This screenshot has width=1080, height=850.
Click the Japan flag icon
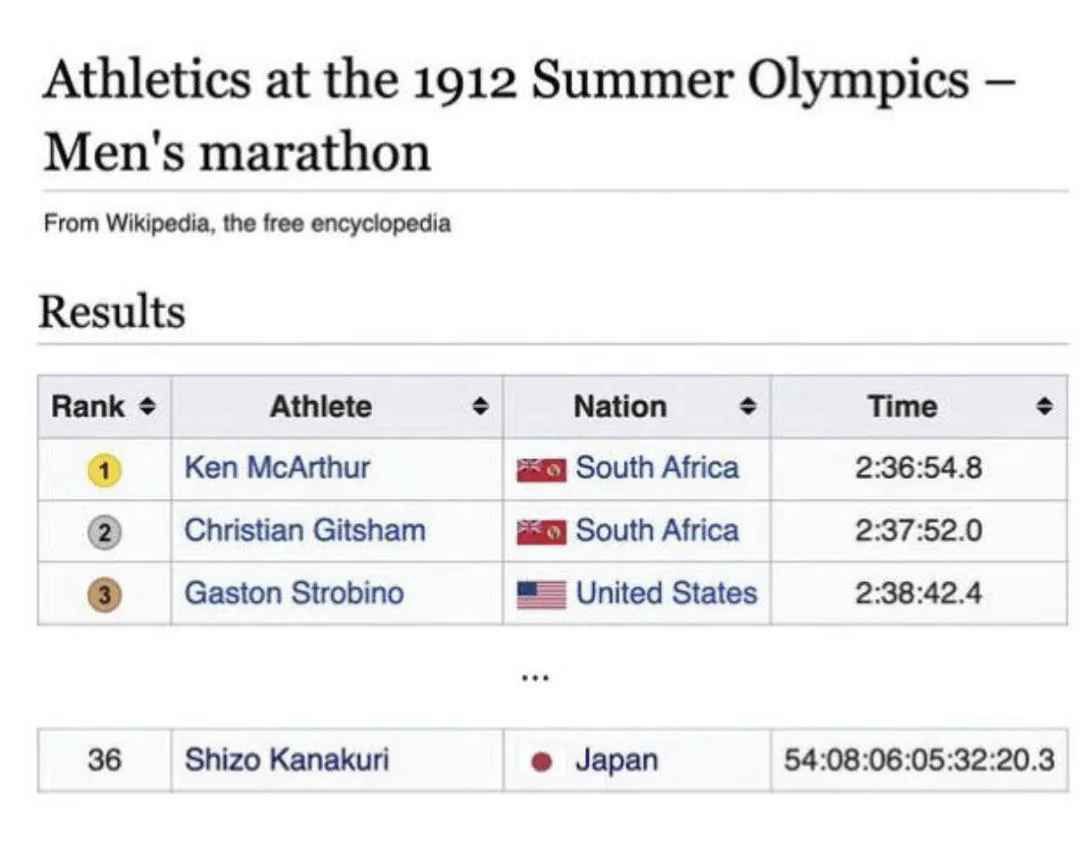click(542, 761)
